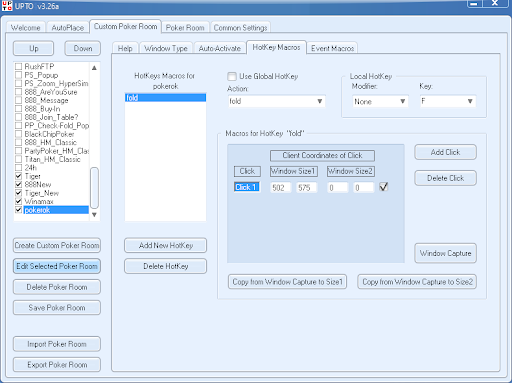Select 888_AreYouSure in the list
The width and height of the screenshot is (512, 383).
pyautogui.click(x=51, y=92)
